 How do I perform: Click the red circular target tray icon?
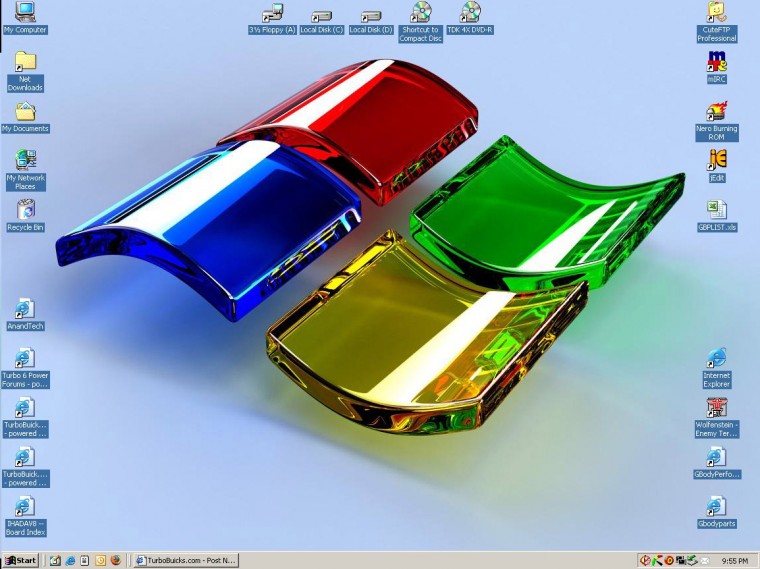point(669,561)
